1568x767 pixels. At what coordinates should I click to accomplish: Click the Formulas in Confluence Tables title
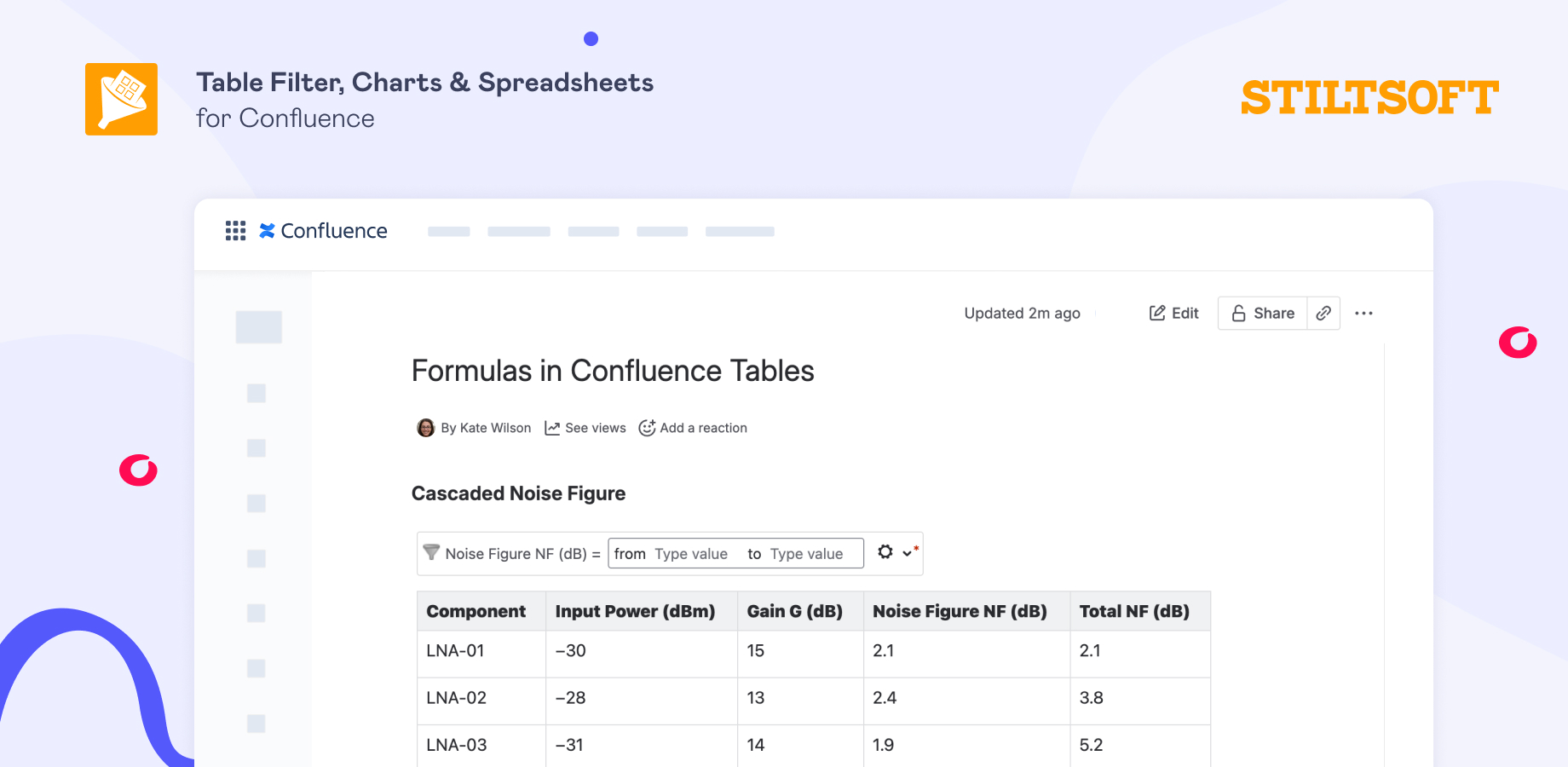click(x=613, y=371)
